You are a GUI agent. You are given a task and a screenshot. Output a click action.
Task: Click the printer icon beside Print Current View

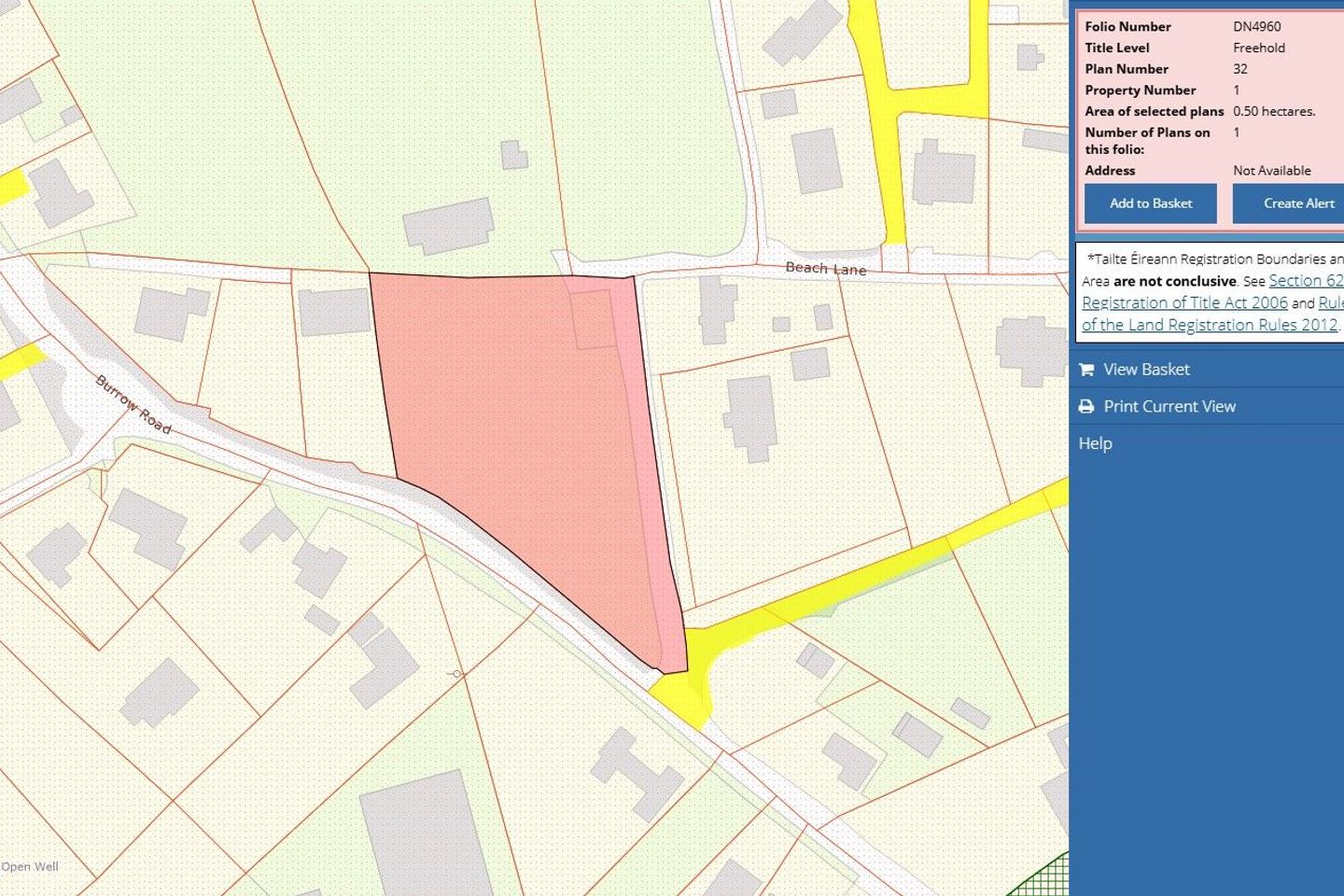(x=1086, y=407)
